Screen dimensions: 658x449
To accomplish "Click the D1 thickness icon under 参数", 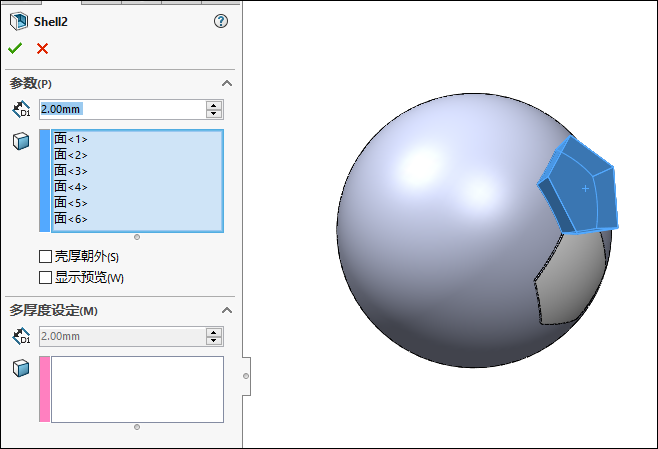I will (x=21, y=110).
